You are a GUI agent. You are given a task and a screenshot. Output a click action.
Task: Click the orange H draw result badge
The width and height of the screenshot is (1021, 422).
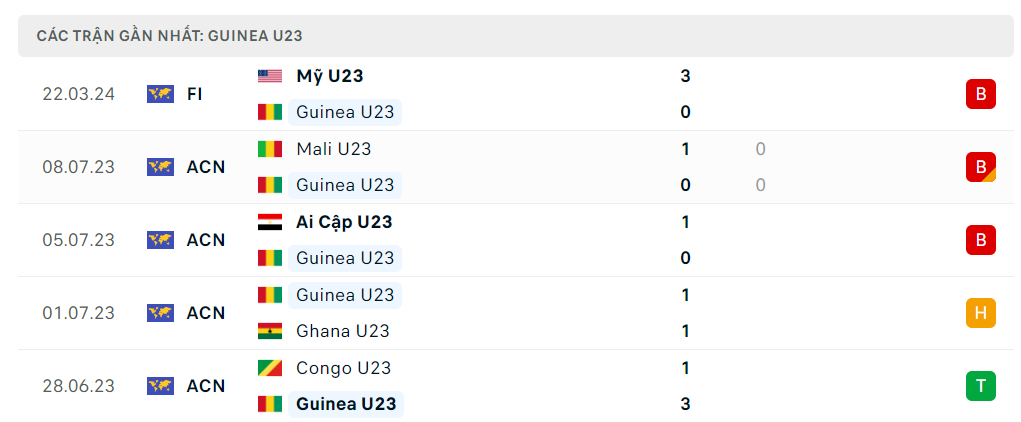[x=980, y=313]
